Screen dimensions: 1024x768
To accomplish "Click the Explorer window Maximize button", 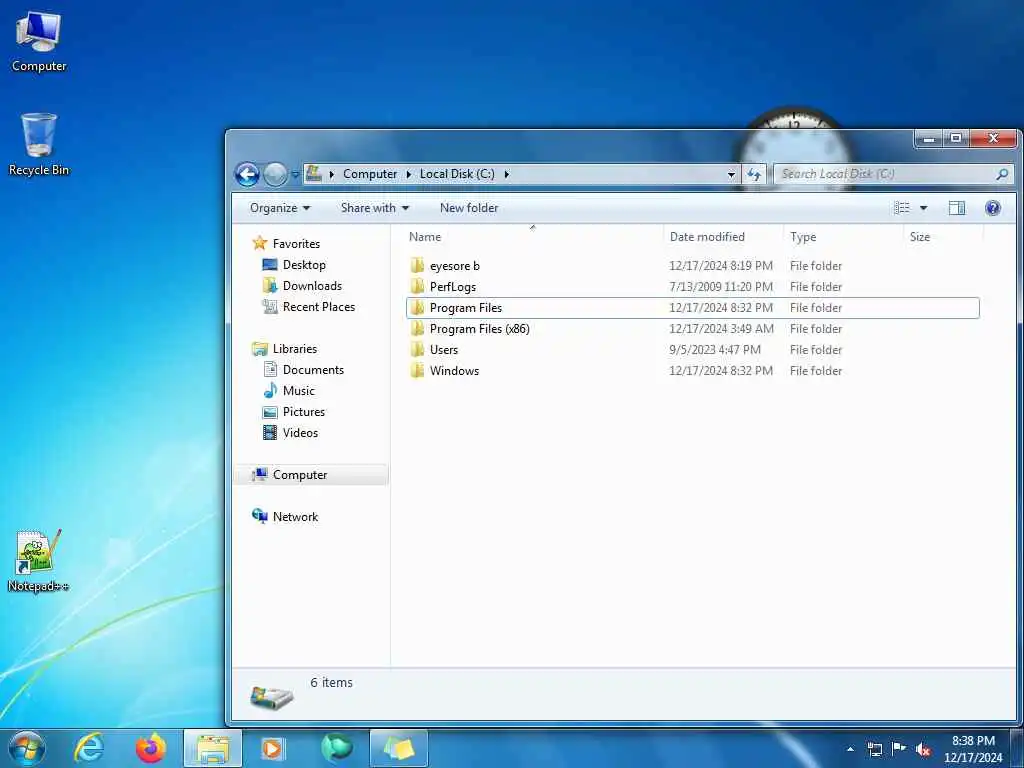I will point(956,138).
